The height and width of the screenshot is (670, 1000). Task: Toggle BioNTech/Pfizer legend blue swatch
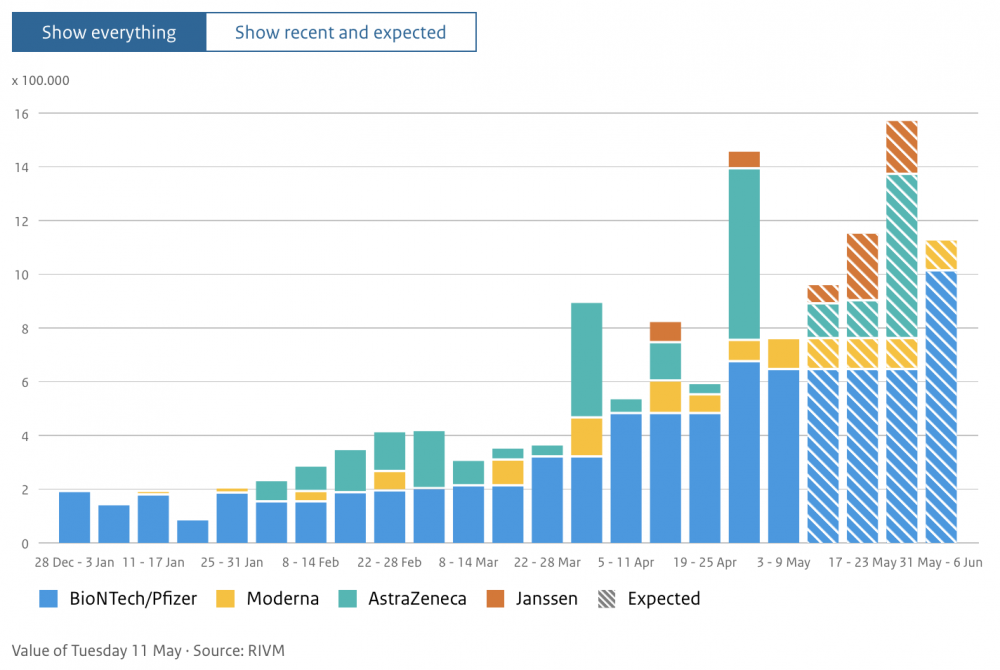pyautogui.click(x=48, y=599)
